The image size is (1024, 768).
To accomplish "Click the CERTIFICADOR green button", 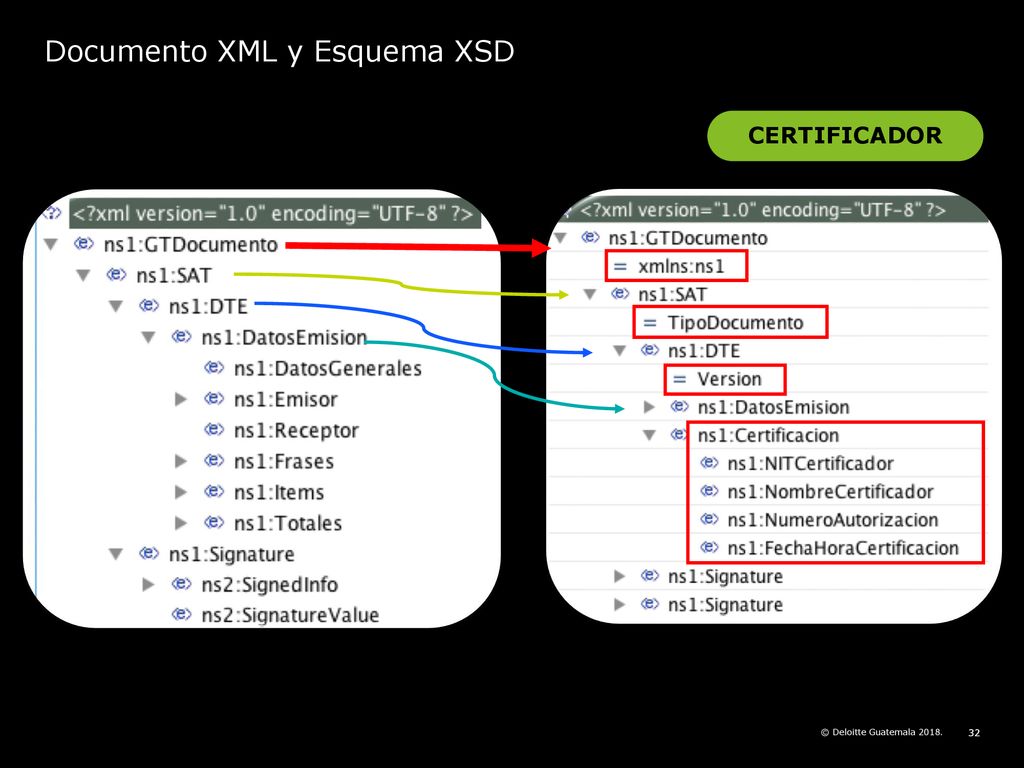I will 845,136.
